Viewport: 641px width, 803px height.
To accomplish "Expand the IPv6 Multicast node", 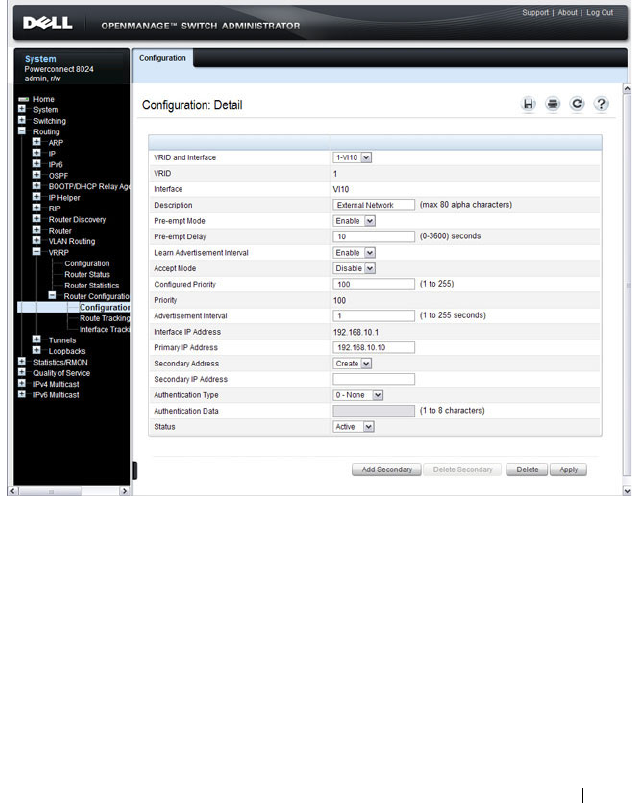I will [22, 394].
